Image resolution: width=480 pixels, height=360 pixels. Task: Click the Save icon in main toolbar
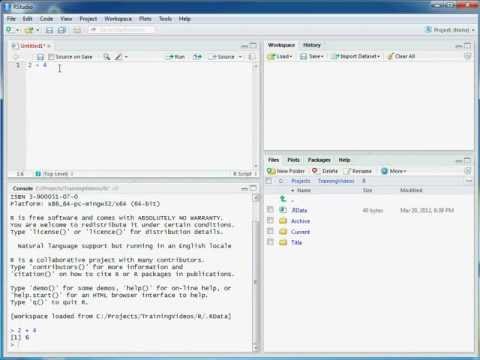click(49, 30)
